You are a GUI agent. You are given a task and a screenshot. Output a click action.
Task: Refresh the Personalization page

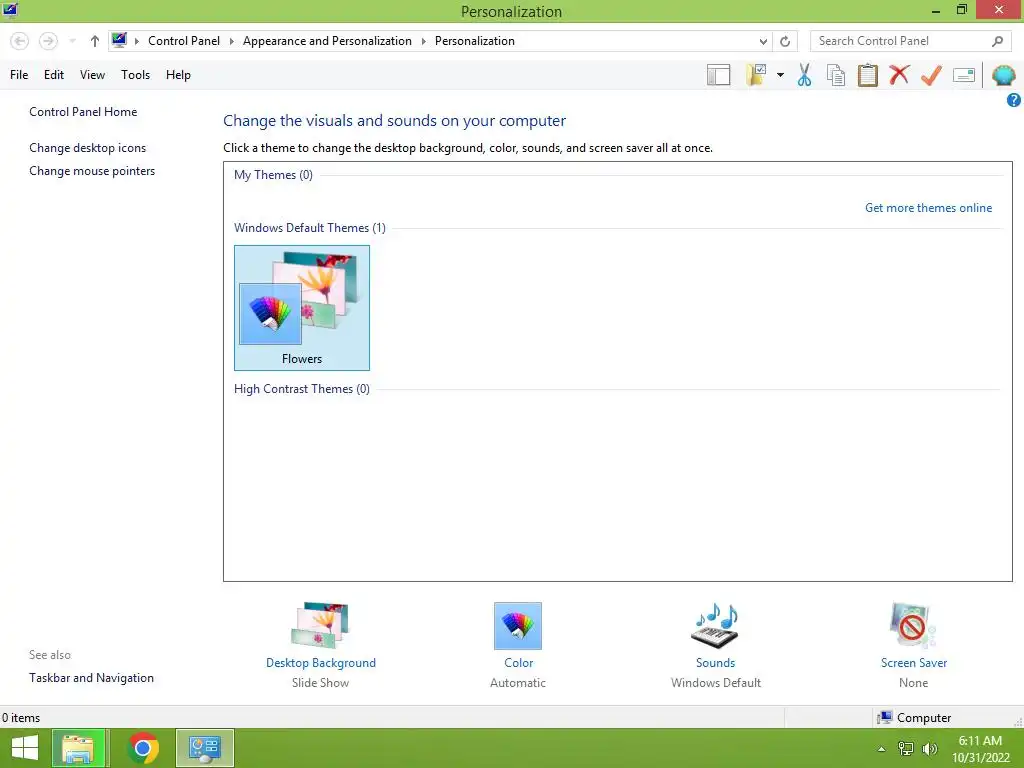point(785,41)
